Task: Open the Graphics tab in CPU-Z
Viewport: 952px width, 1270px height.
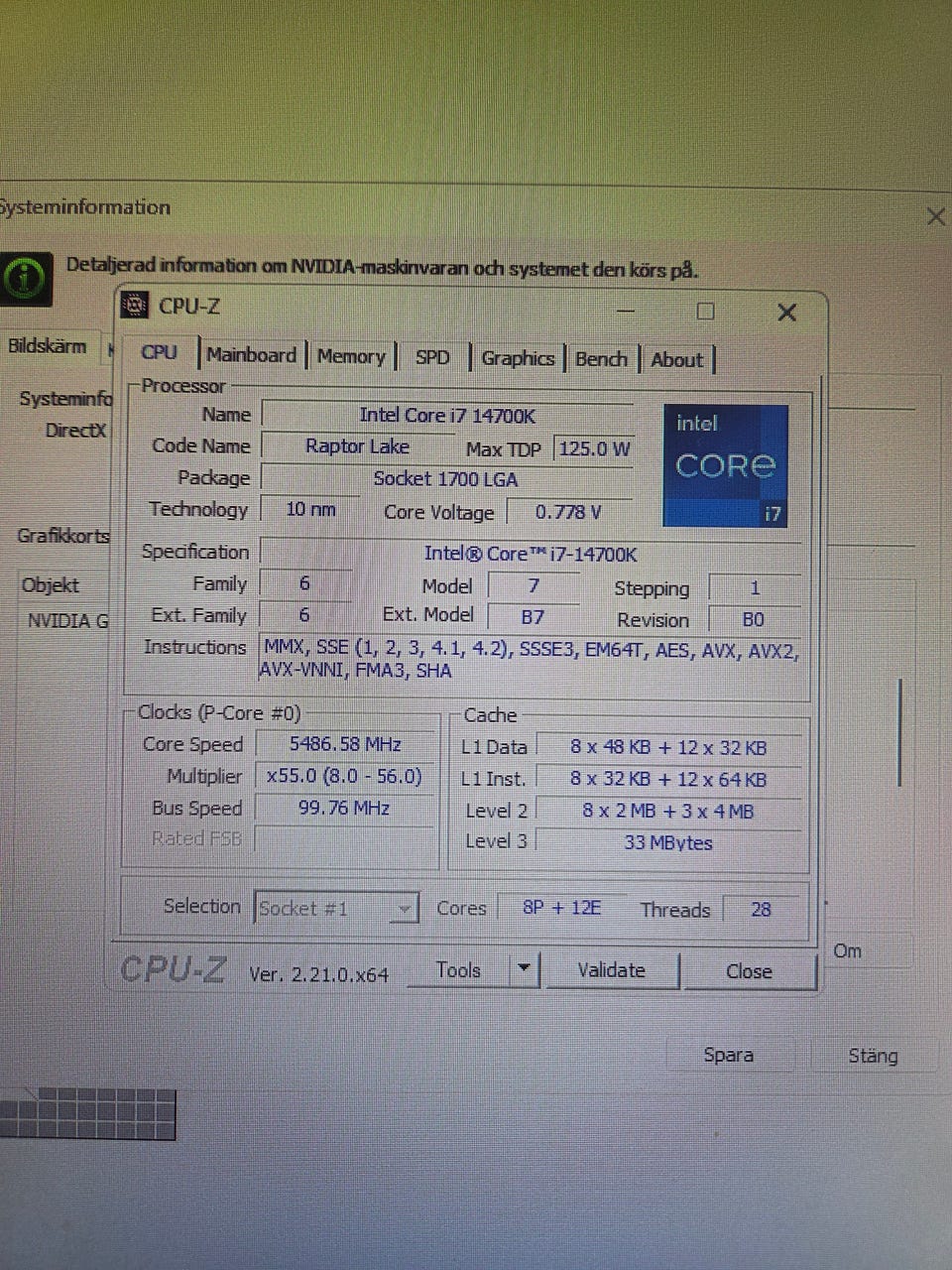Action: 517,358
